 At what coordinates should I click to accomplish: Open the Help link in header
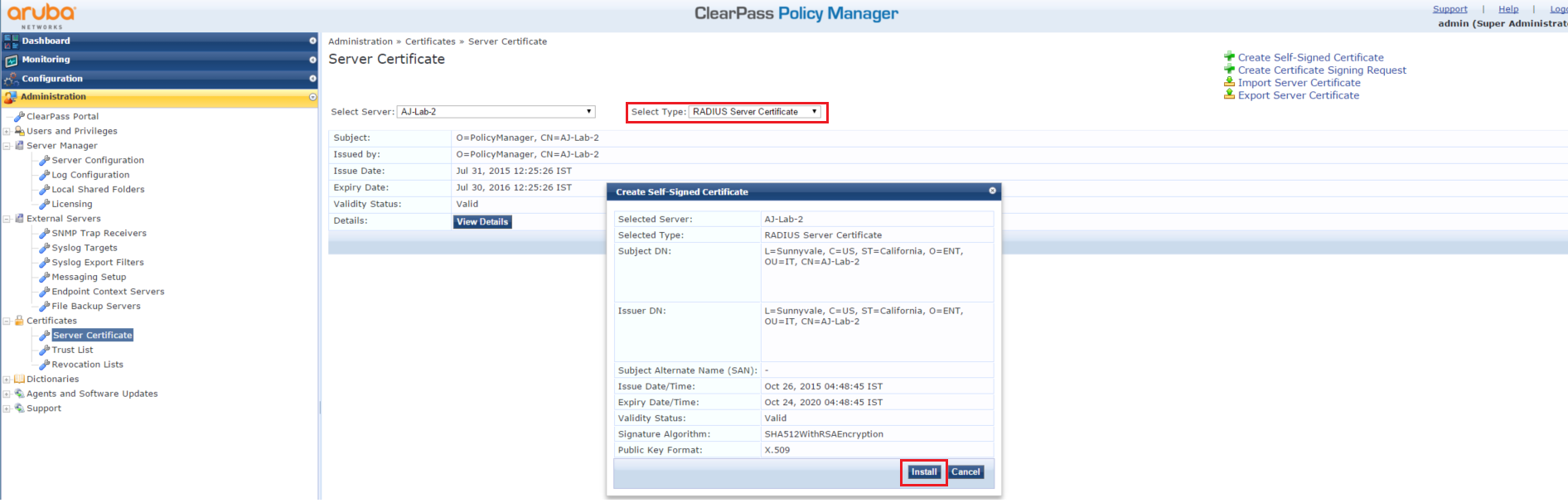1508,9
